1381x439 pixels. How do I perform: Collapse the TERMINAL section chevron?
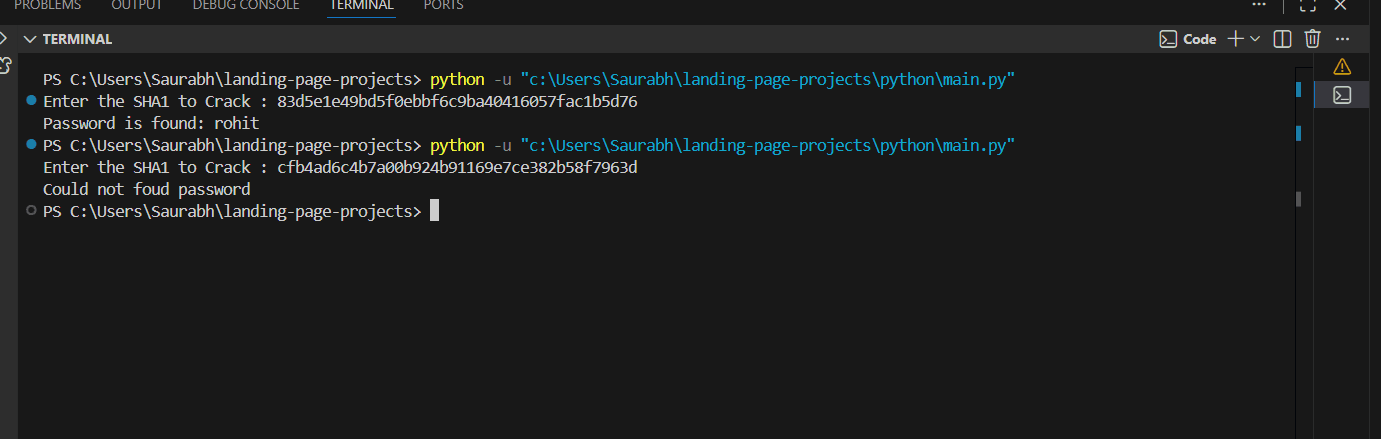coord(29,39)
